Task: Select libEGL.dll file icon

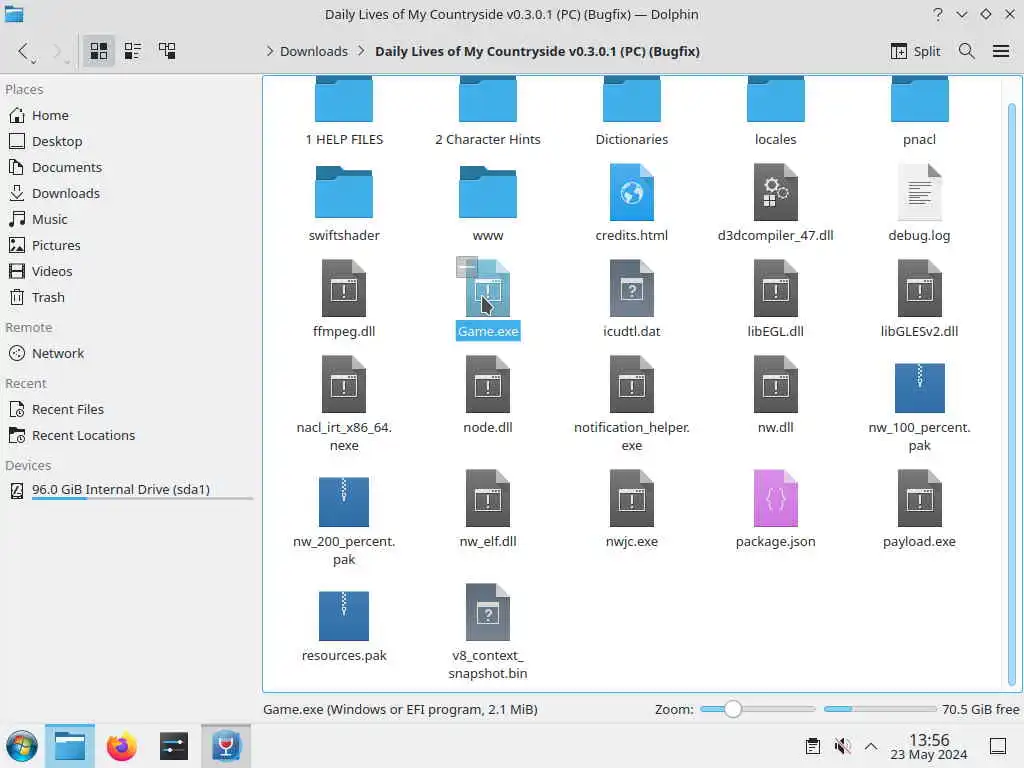Action: [x=776, y=288]
